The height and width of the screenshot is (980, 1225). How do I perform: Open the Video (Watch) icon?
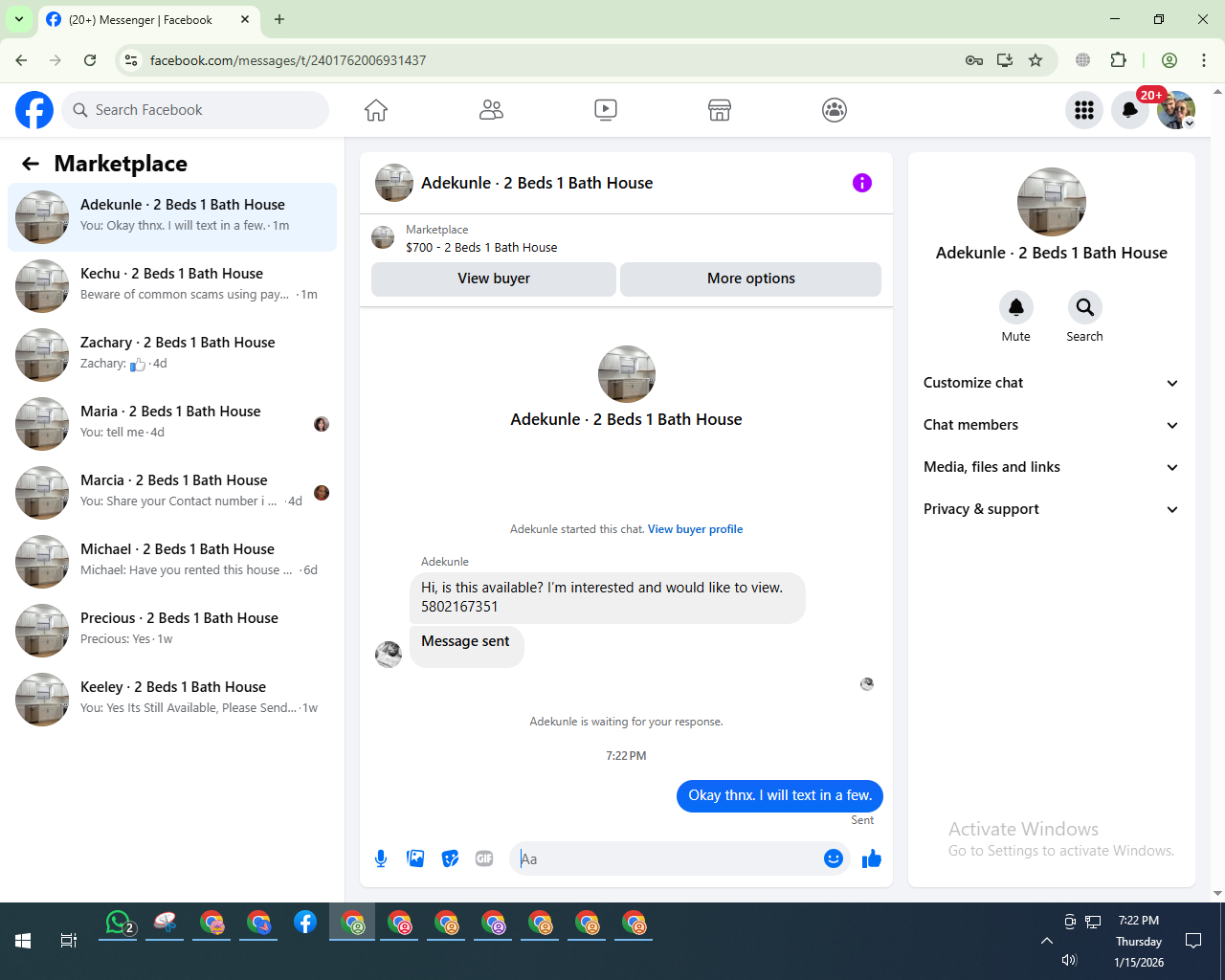(x=606, y=110)
